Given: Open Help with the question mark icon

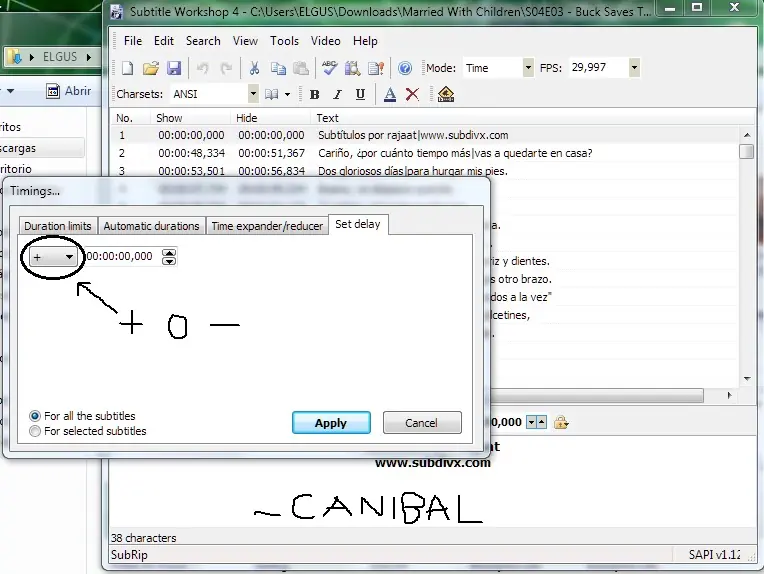Looking at the screenshot, I should (404, 68).
